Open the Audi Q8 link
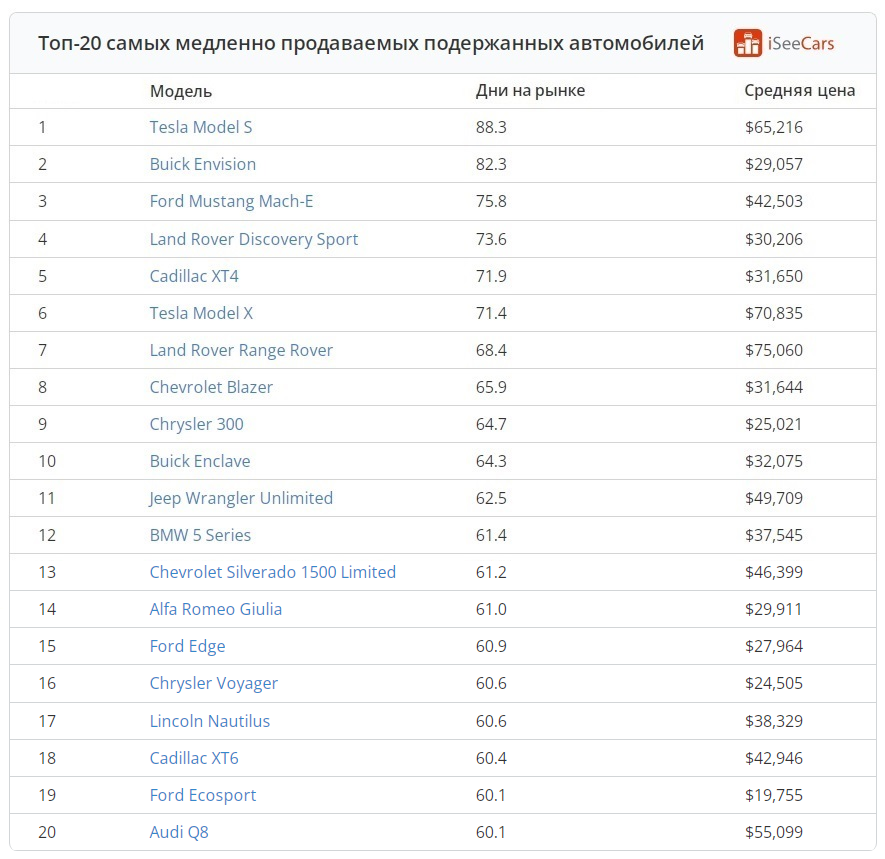Viewport: 885px width, 859px height. [179, 832]
